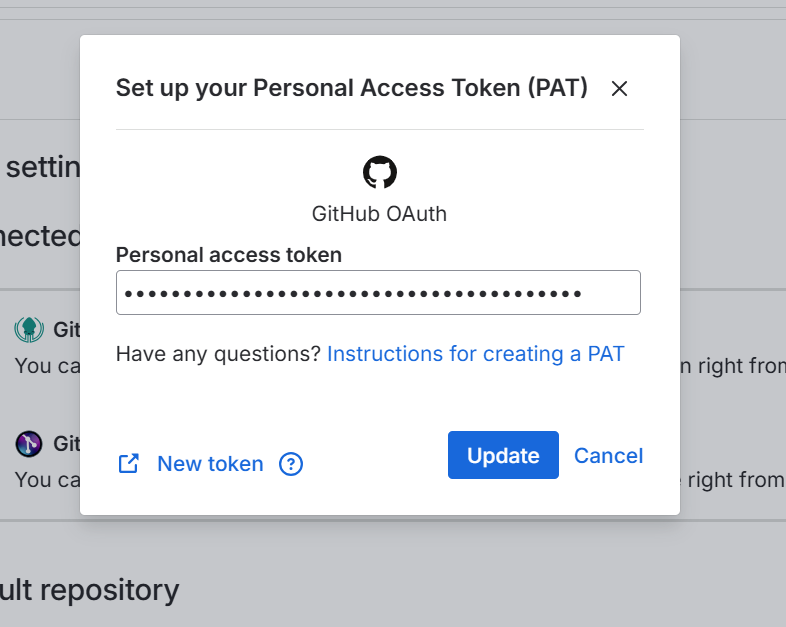Image resolution: width=786 pixels, height=627 pixels.
Task: Close the PAT setup dialog with X
Action: coord(619,89)
